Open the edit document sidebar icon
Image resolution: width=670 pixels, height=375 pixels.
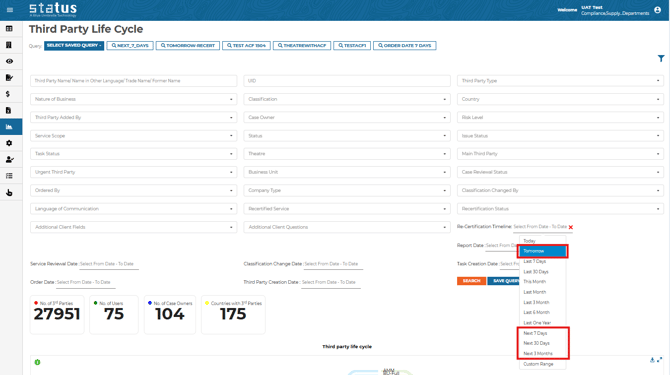(x=9, y=77)
